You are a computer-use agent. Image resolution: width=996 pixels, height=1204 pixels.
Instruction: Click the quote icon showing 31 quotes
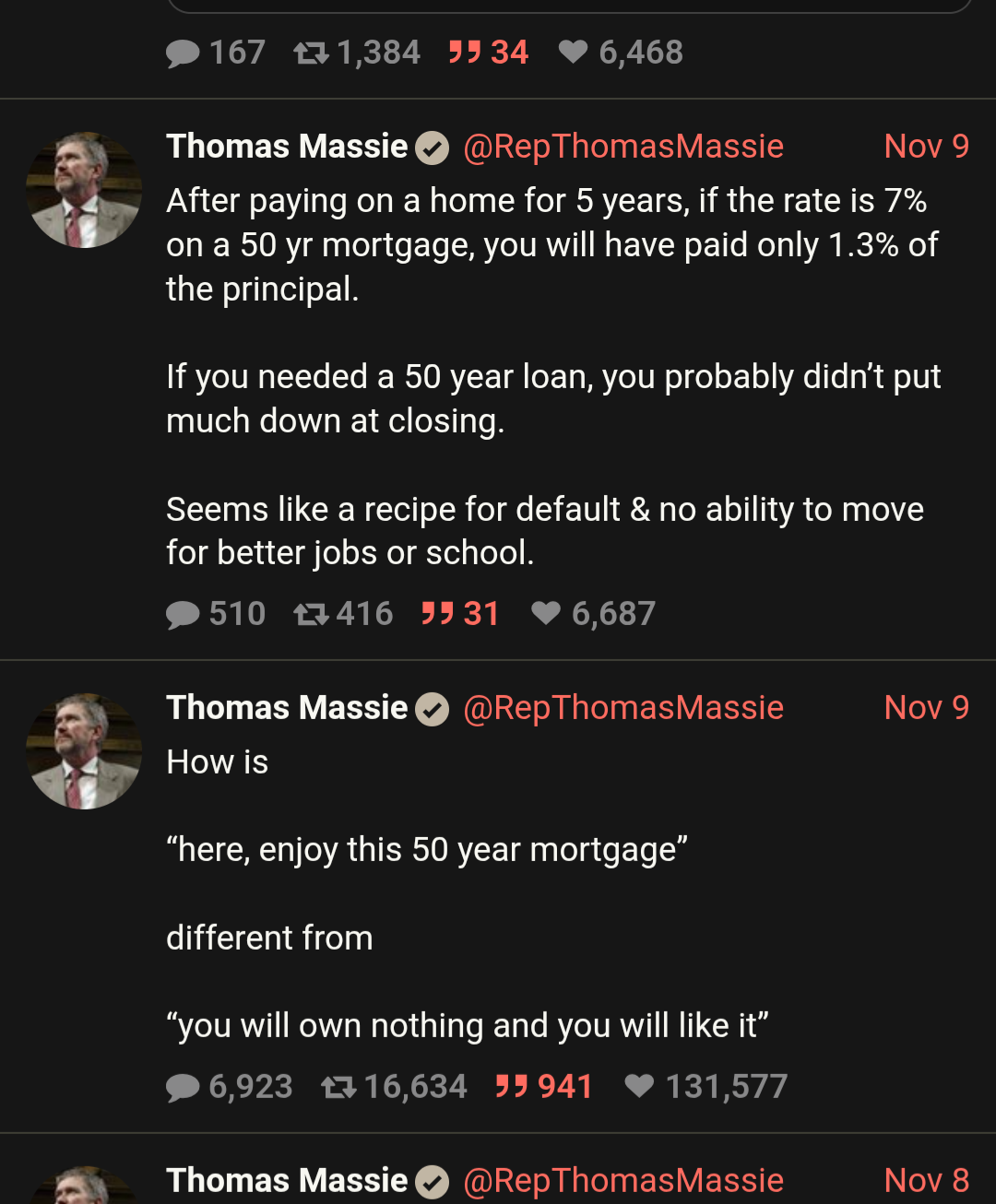click(437, 614)
